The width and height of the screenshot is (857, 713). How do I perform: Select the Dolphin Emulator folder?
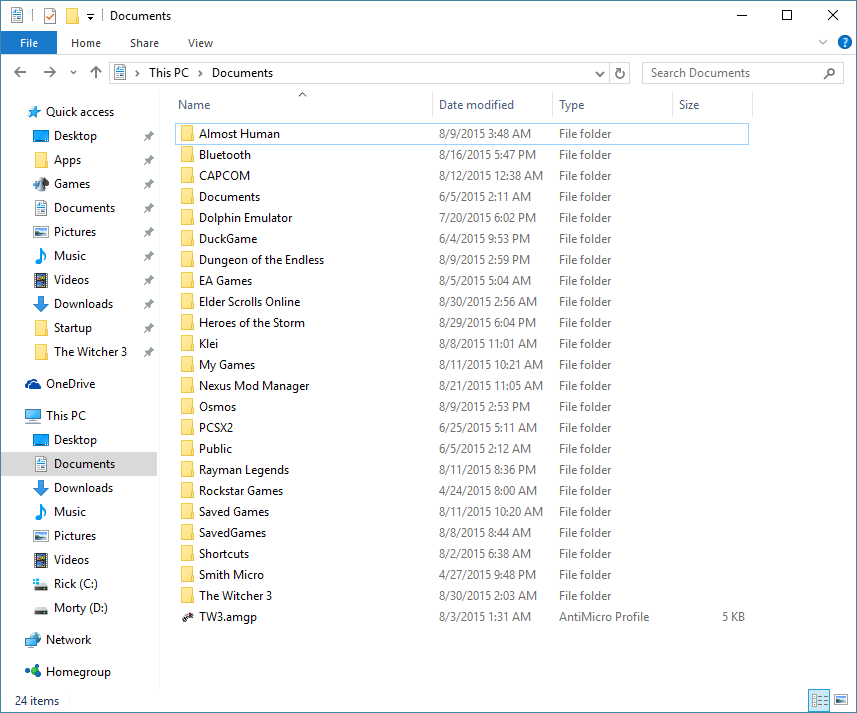(x=462, y=218)
